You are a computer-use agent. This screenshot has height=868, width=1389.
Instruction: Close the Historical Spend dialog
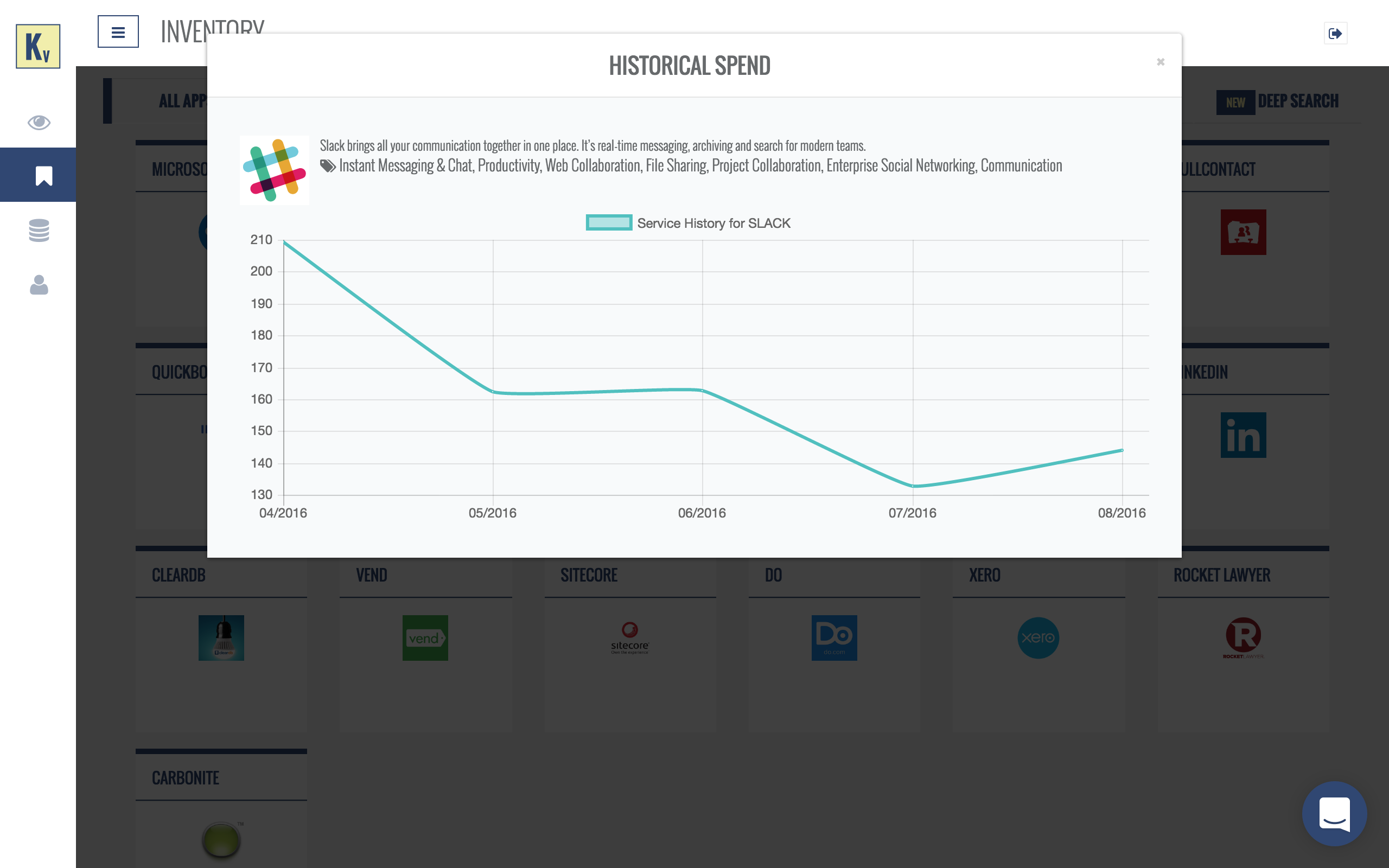[1160, 61]
